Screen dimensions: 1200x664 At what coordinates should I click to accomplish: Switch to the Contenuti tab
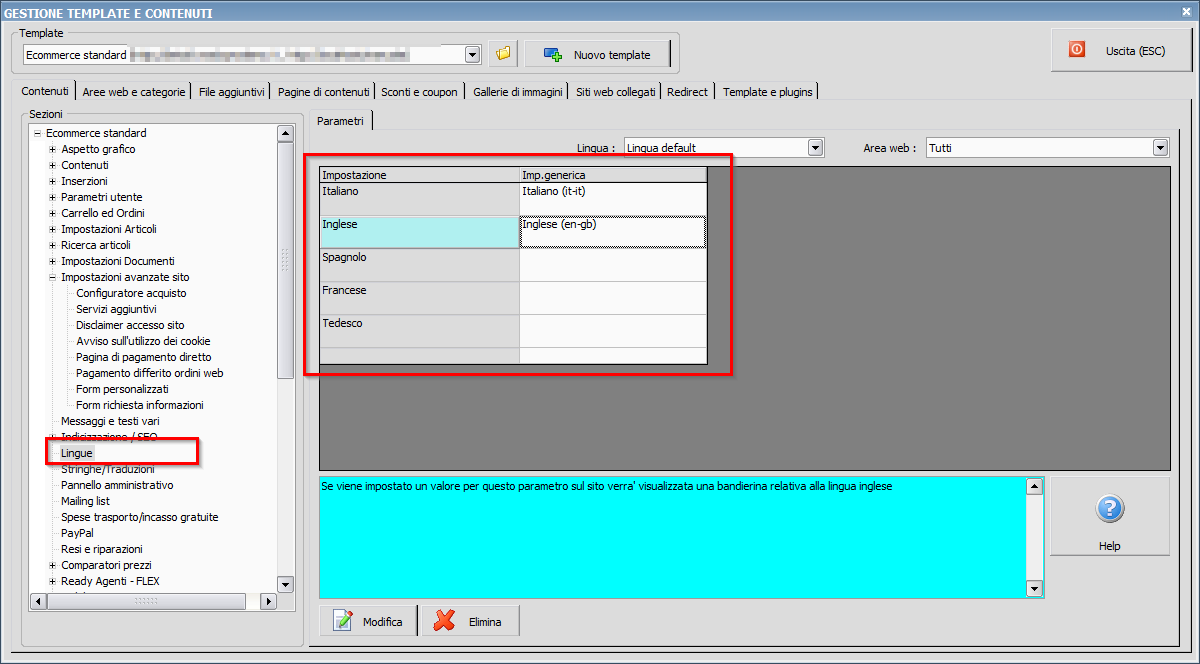pos(45,91)
